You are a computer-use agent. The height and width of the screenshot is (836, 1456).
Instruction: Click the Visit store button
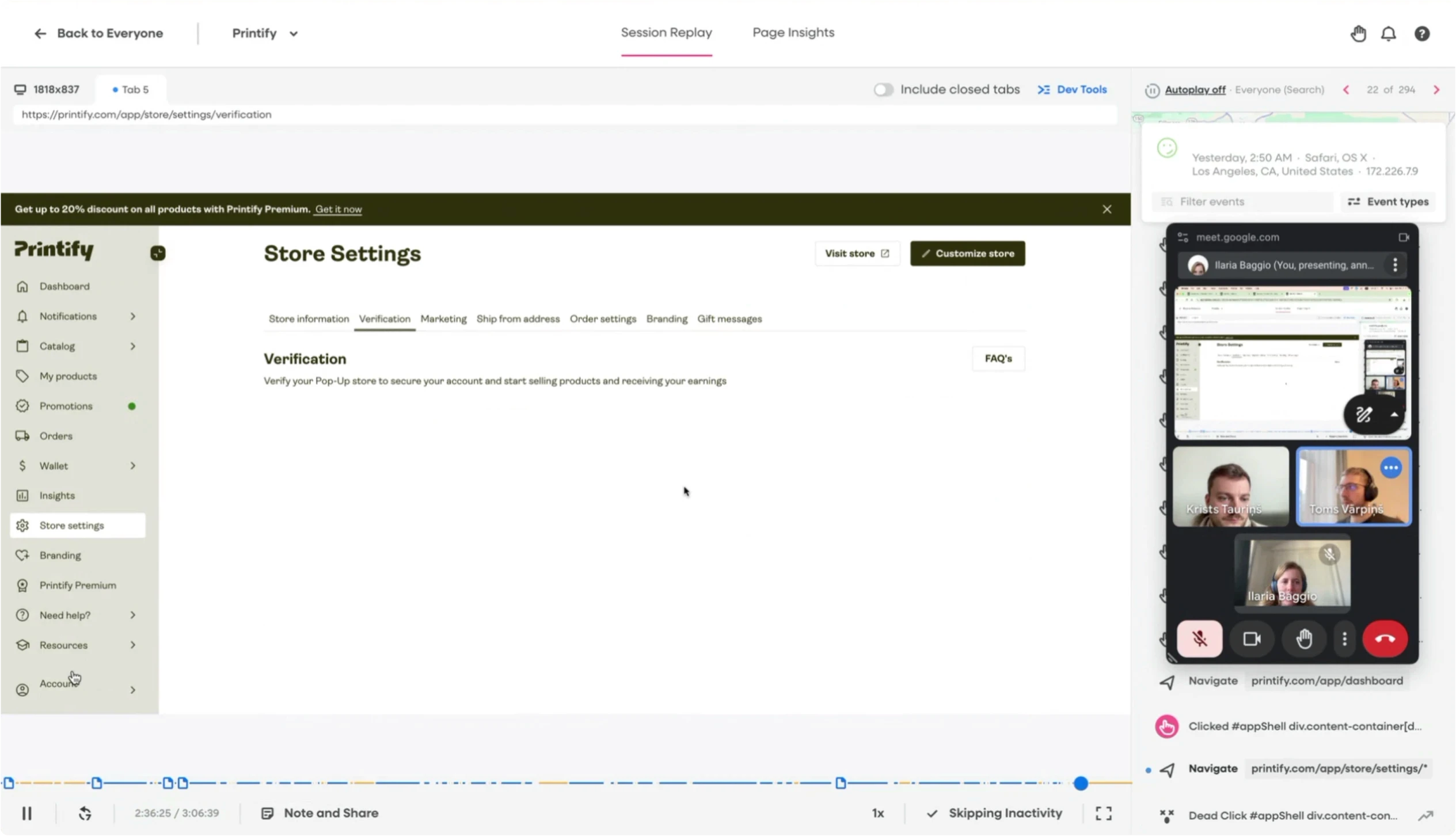[857, 253]
